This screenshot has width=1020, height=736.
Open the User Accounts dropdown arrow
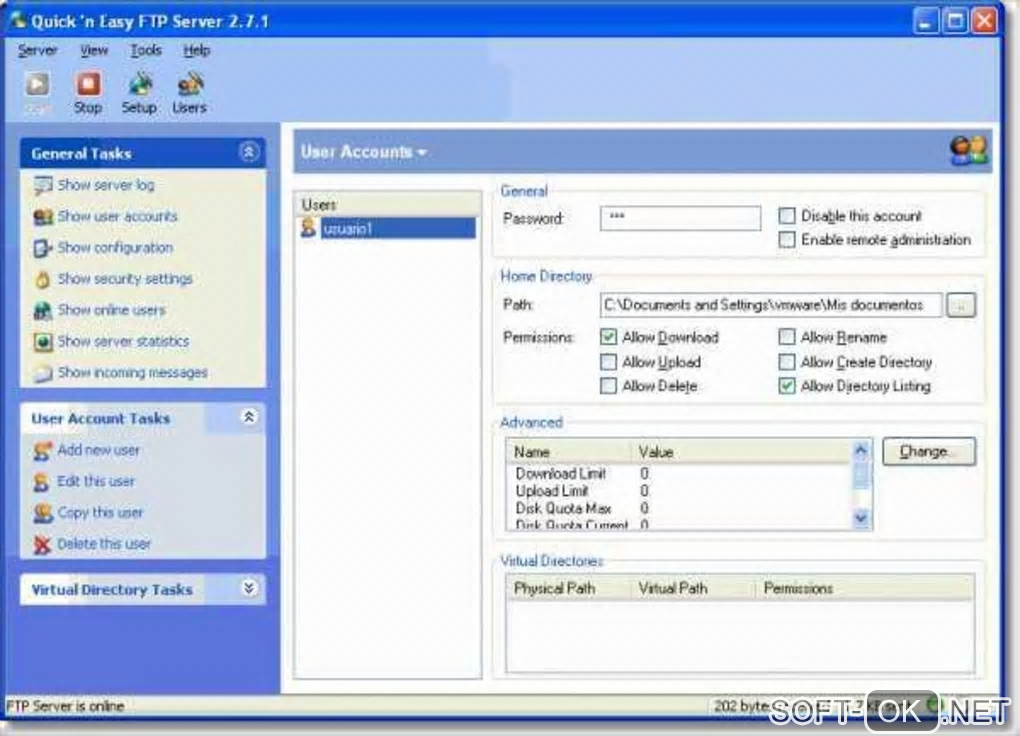point(422,152)
